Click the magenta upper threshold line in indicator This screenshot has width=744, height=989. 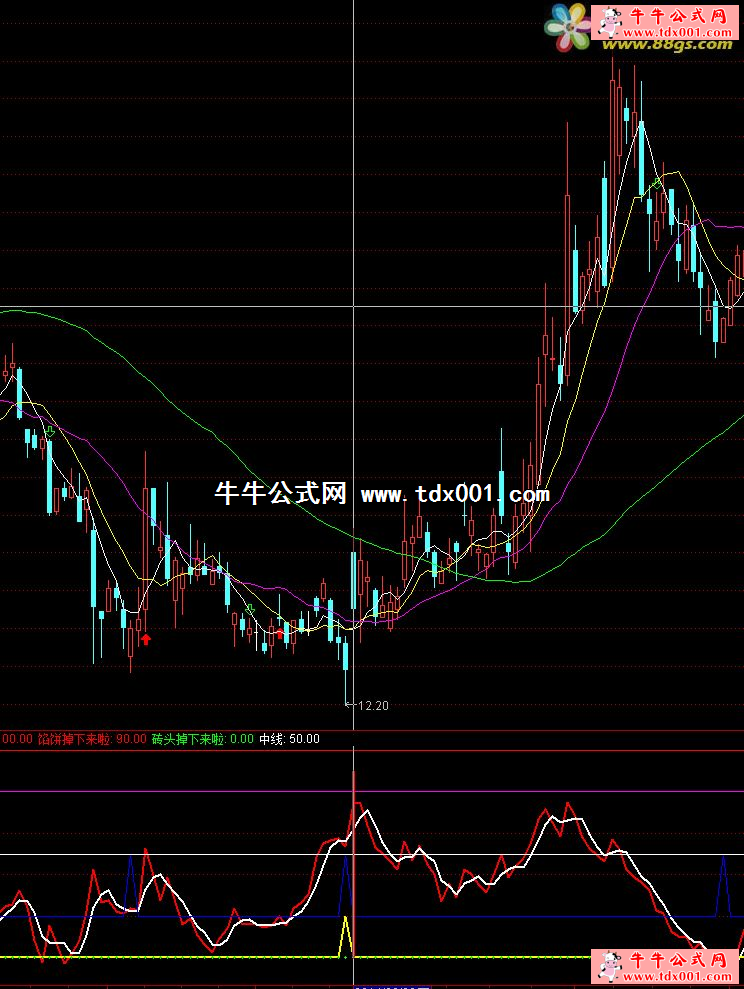click(x=200, y=791)
